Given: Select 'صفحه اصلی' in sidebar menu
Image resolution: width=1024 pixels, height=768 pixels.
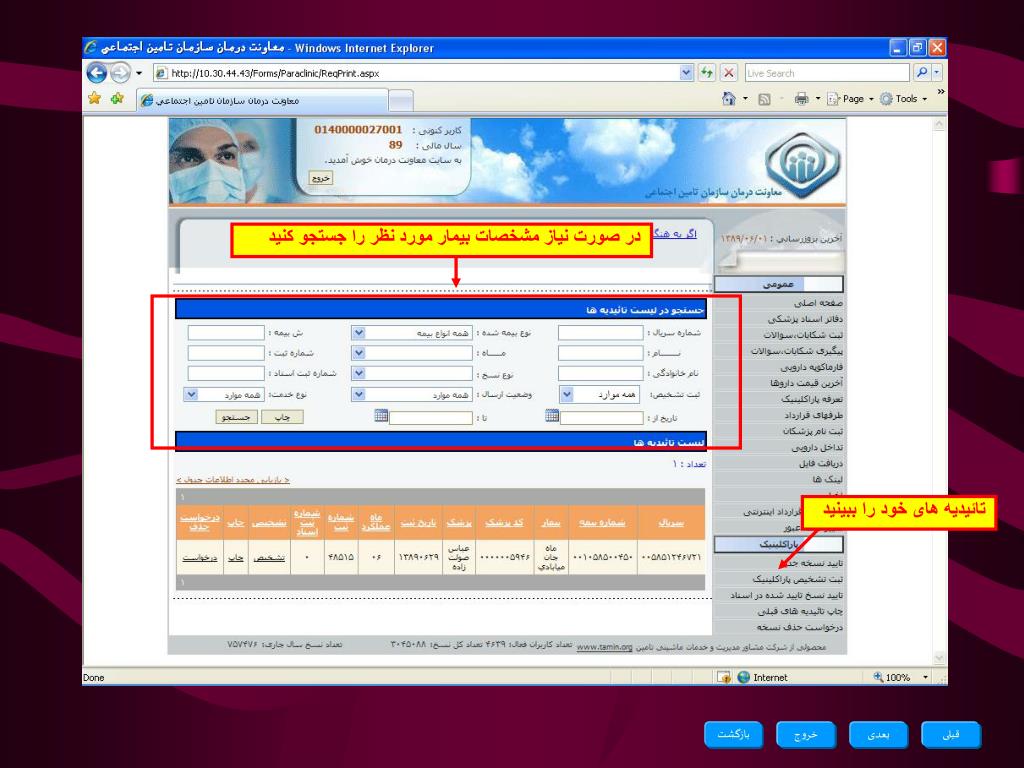Looking at the screenshot, I should 818,303.
